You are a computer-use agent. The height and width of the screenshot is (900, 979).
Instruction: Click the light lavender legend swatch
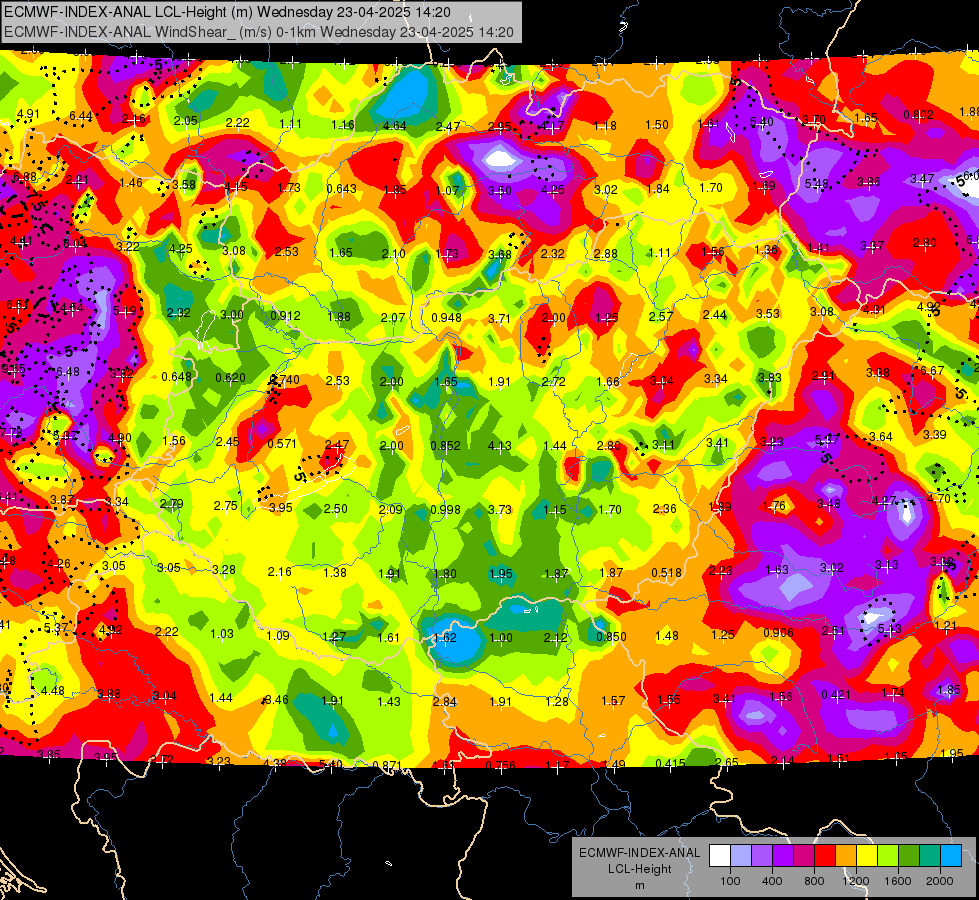tap(740, 855)
